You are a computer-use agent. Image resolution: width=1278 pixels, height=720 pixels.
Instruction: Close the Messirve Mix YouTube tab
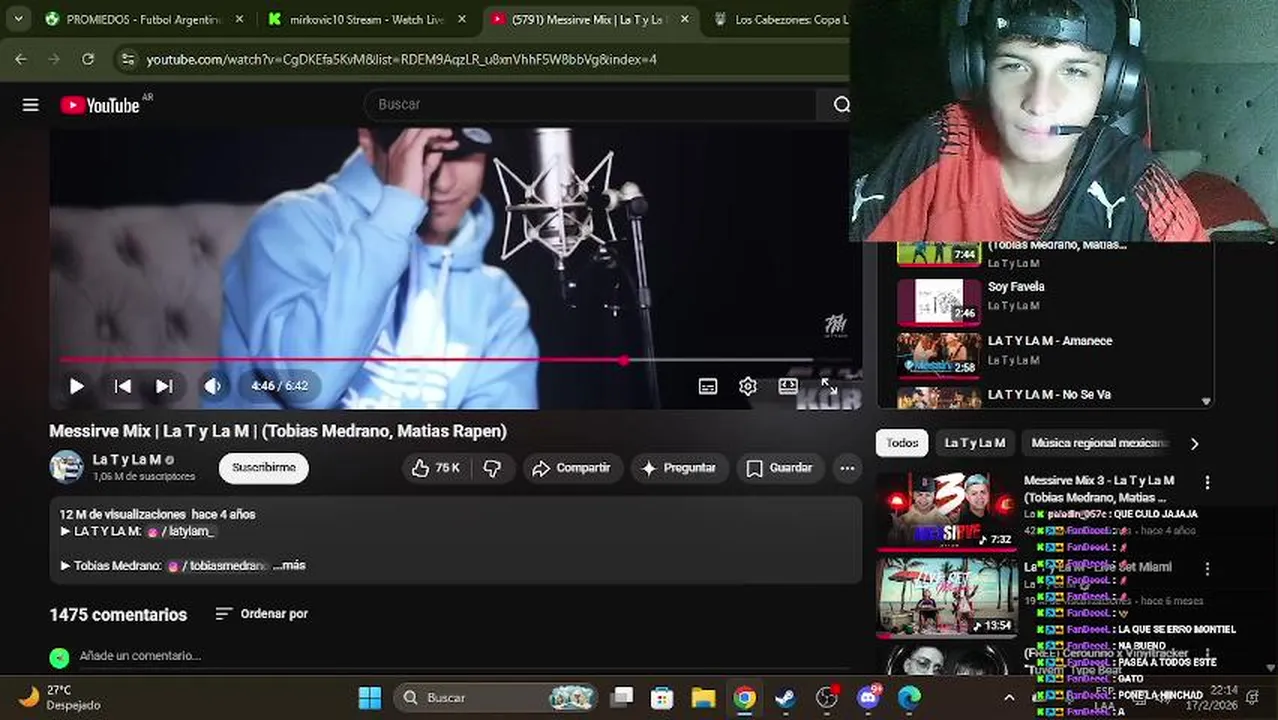684,19
